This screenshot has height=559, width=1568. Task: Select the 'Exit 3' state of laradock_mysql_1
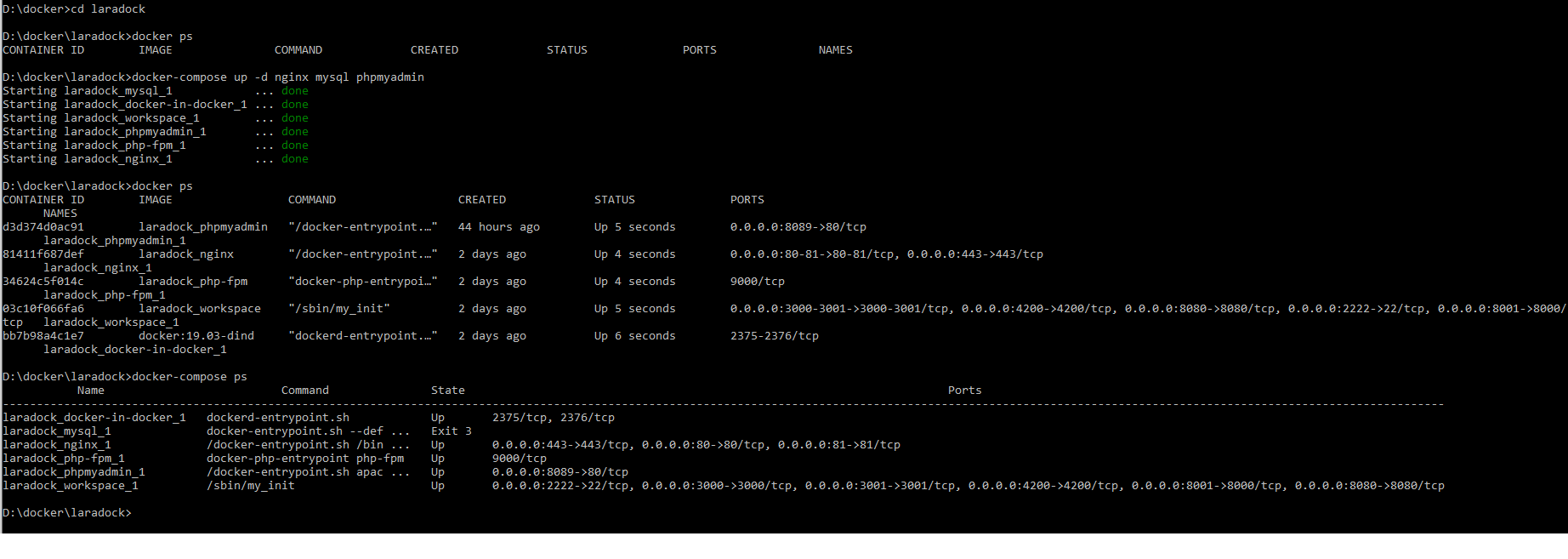(452, 431)
